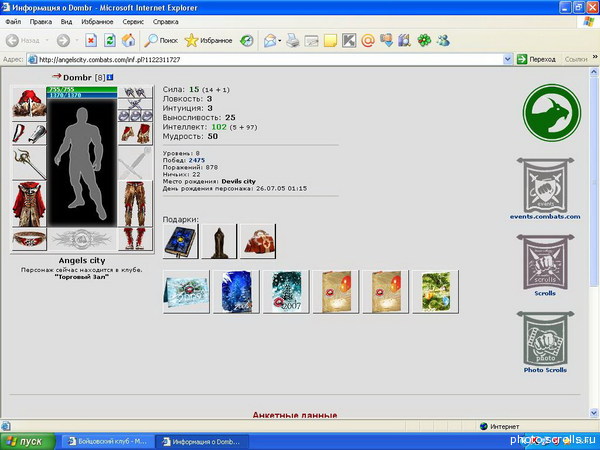Click the Windows пуск Start button
600x450 pixels.
point(27,442)
